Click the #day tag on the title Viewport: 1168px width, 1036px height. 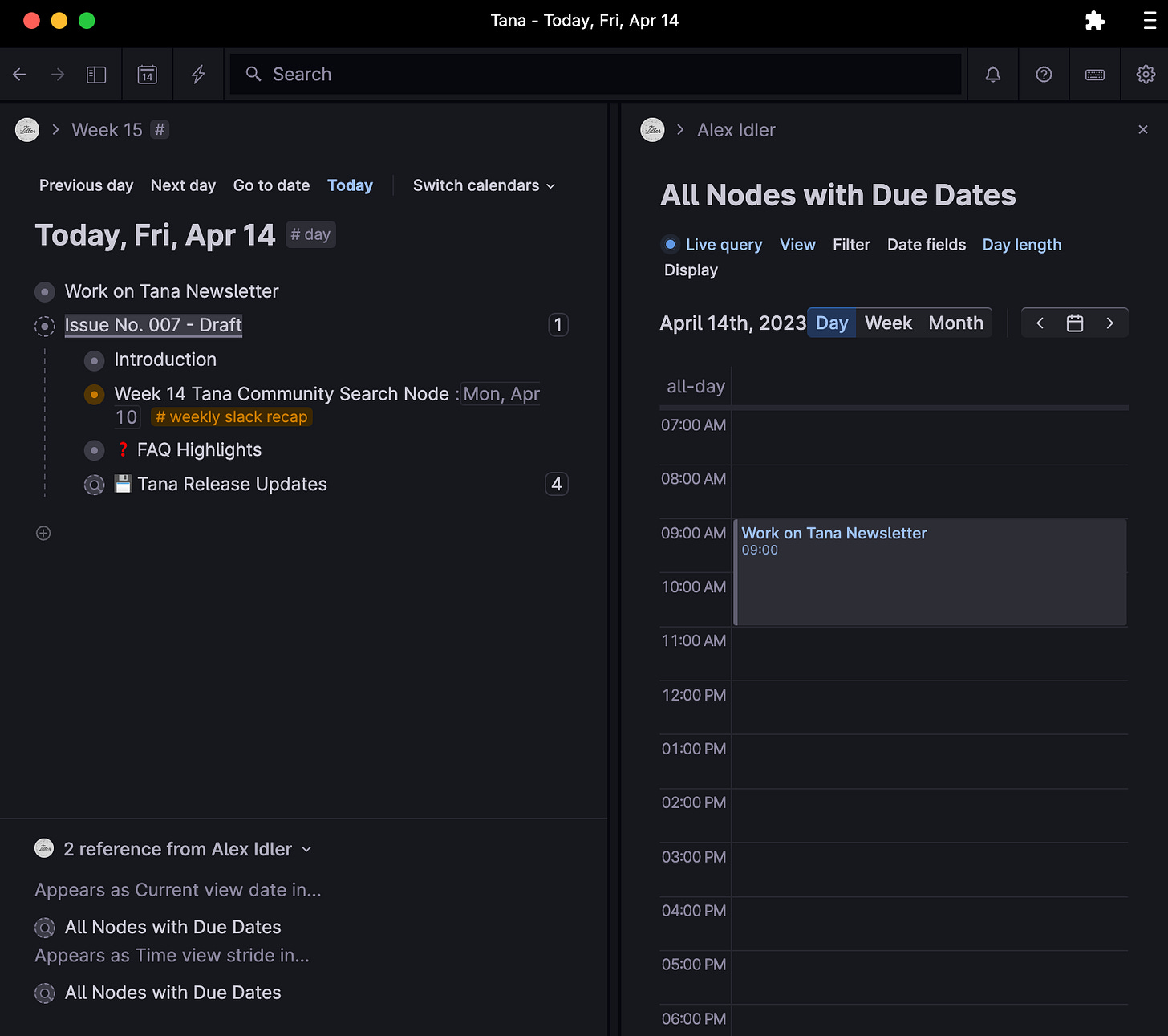(x=310, y=234)
